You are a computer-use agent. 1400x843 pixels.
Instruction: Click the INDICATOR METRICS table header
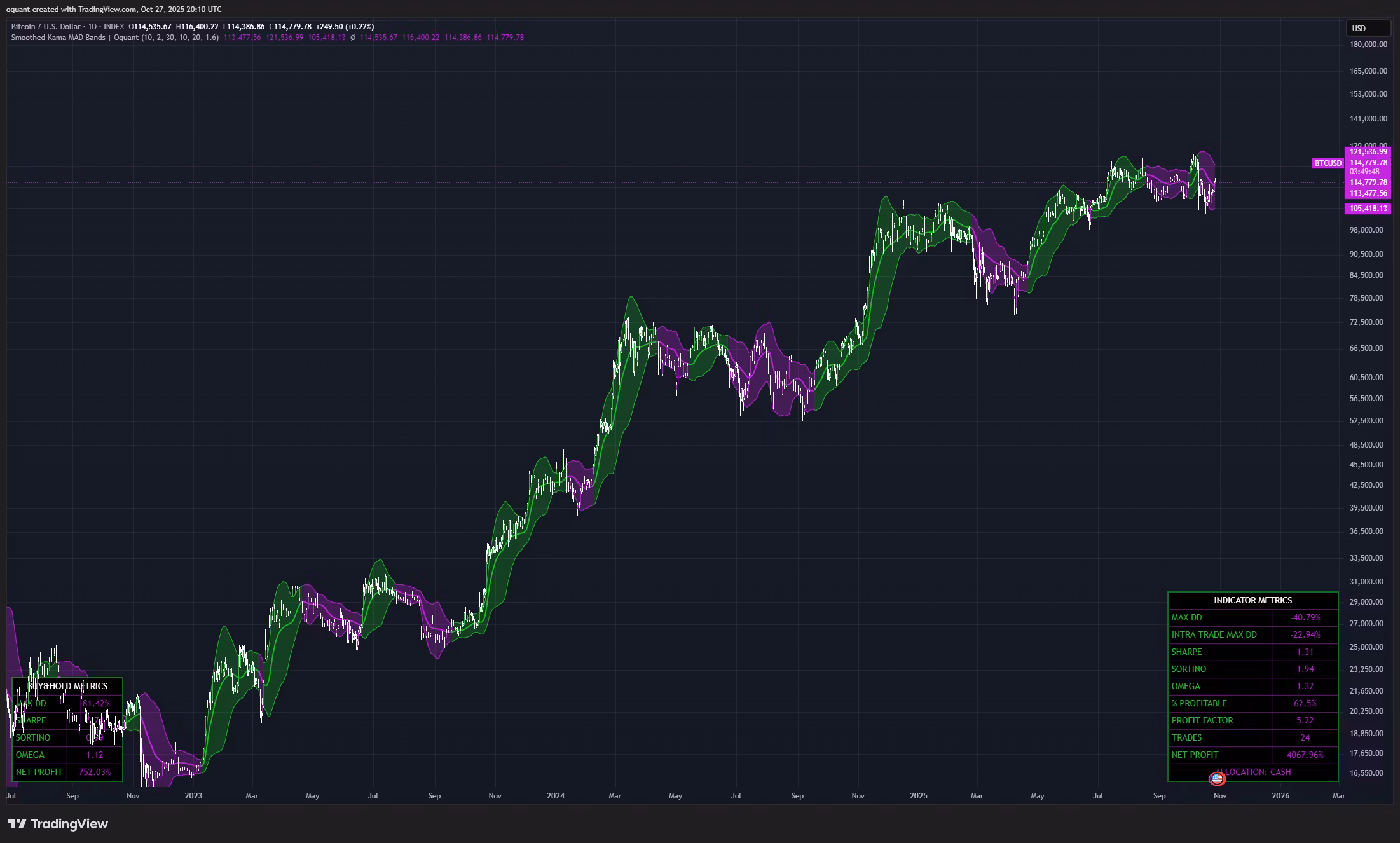[1252, 600]
